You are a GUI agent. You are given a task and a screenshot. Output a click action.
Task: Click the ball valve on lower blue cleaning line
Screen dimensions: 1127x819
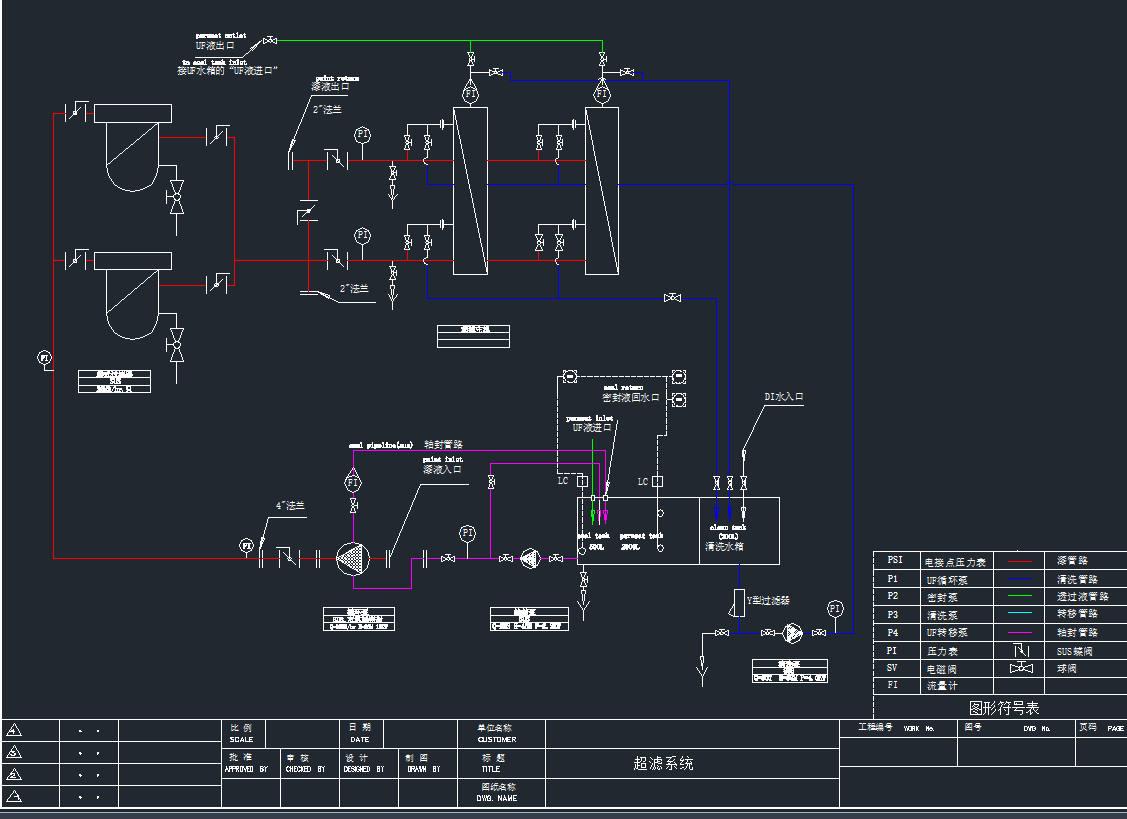(x=672, y=298)
